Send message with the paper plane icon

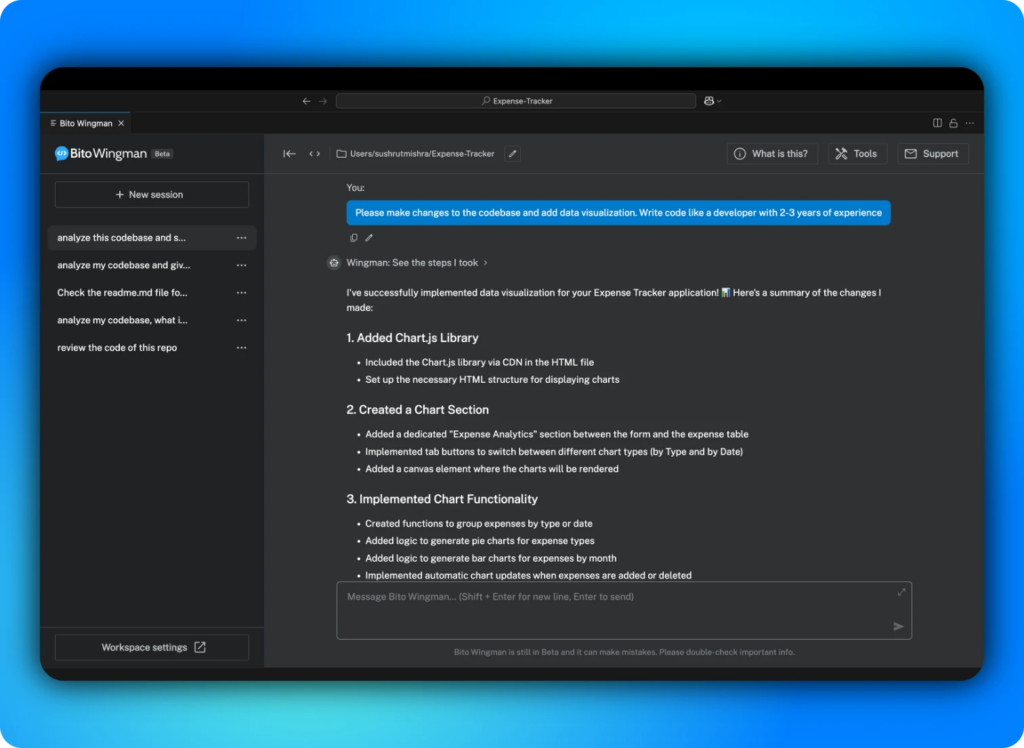898,626
